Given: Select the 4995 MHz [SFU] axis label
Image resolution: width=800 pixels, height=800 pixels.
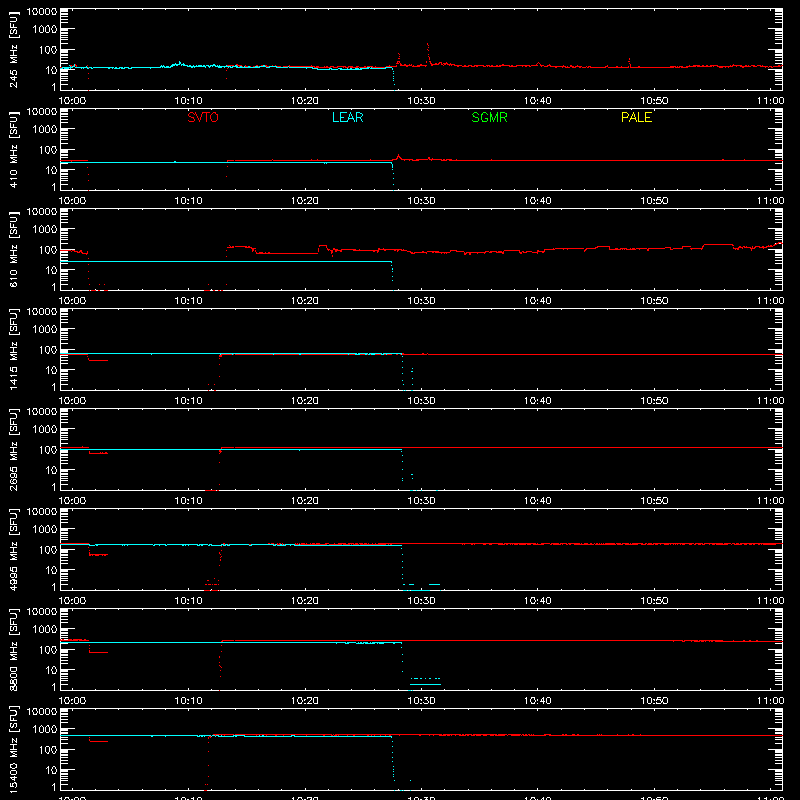Looking at the screenshot, I should 13,549.
